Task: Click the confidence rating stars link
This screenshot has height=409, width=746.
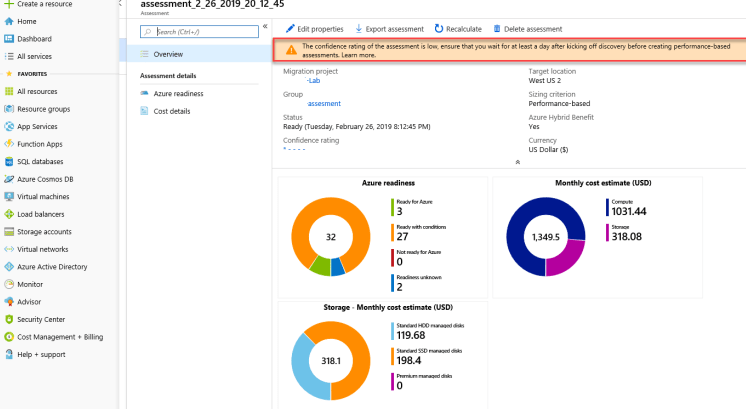Action: coord(294,149)
